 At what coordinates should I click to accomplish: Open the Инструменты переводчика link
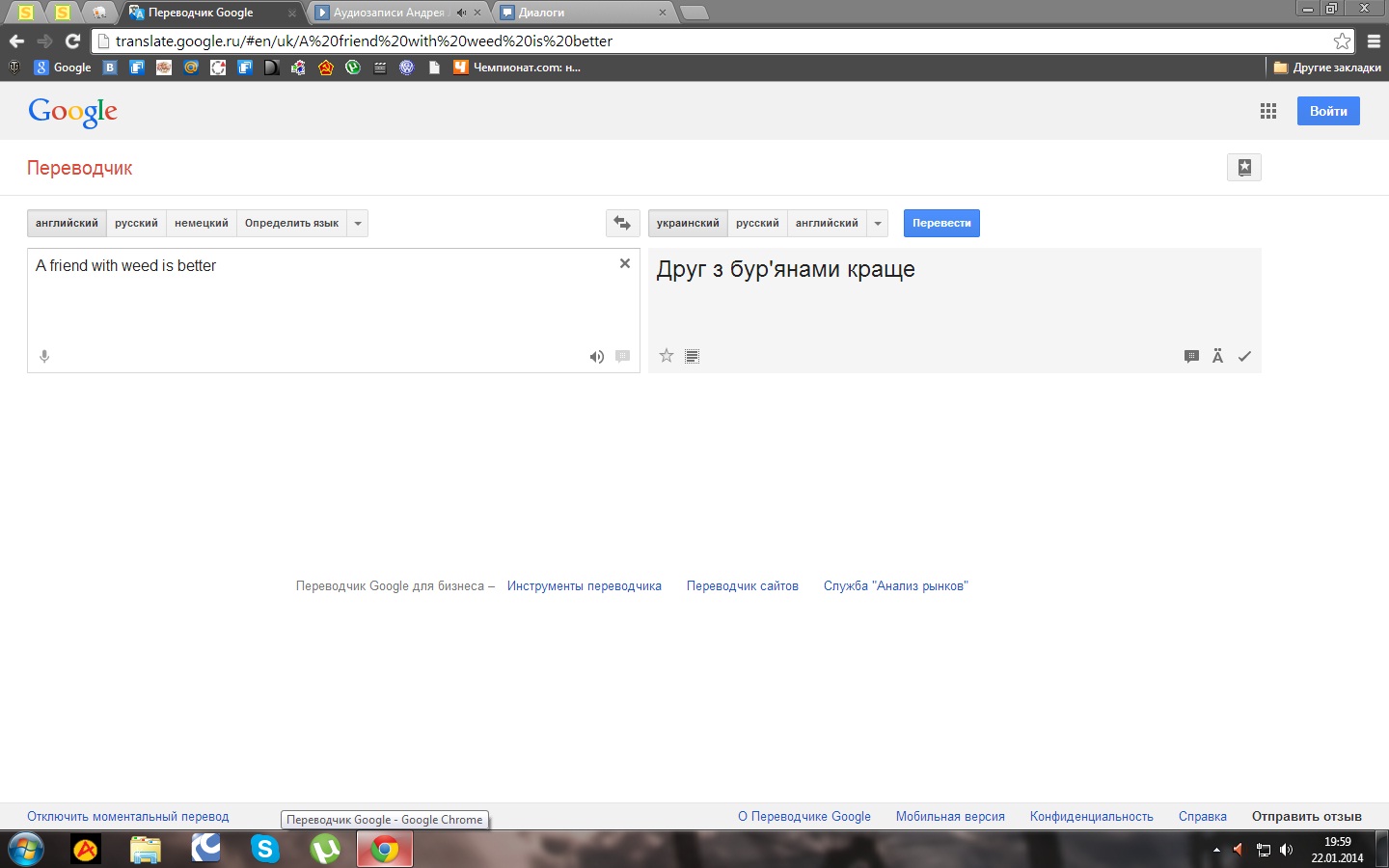(x=584, y=585)
